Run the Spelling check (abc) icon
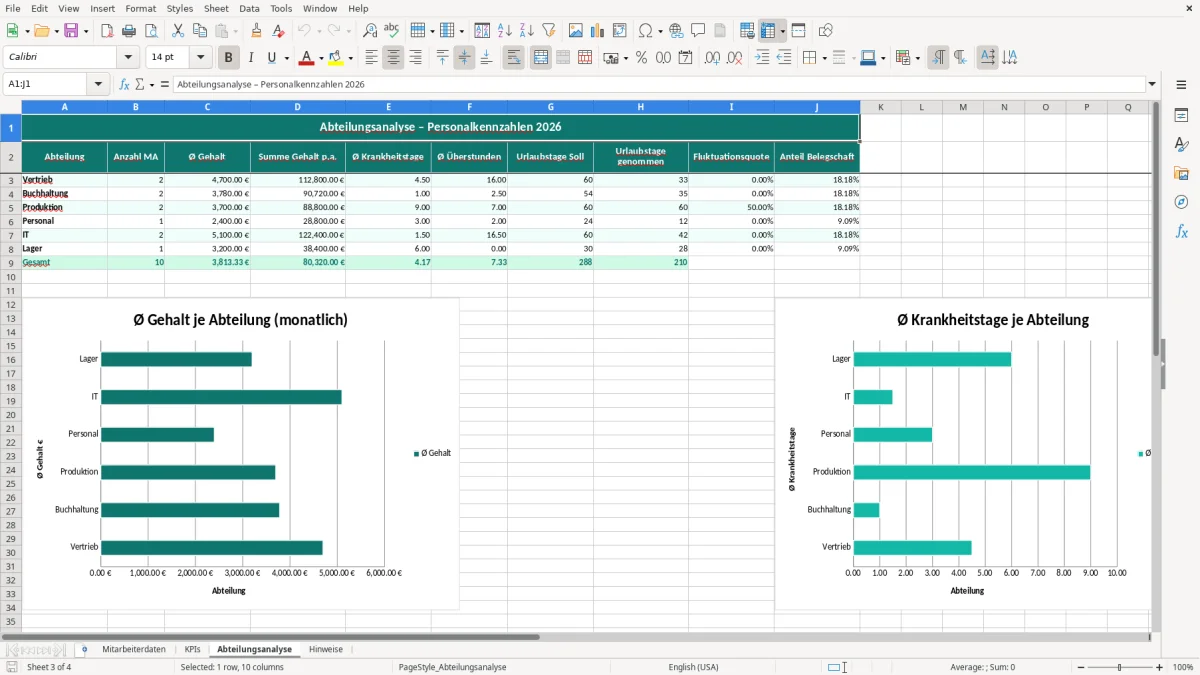This screenshot has width=1200, height=675. click(392, 31)
